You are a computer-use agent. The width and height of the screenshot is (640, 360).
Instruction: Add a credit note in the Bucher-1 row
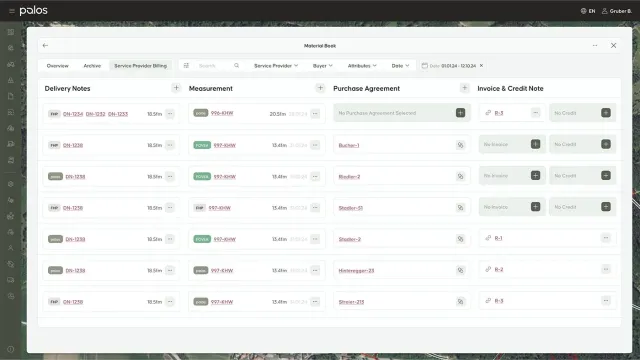[606, 144]
